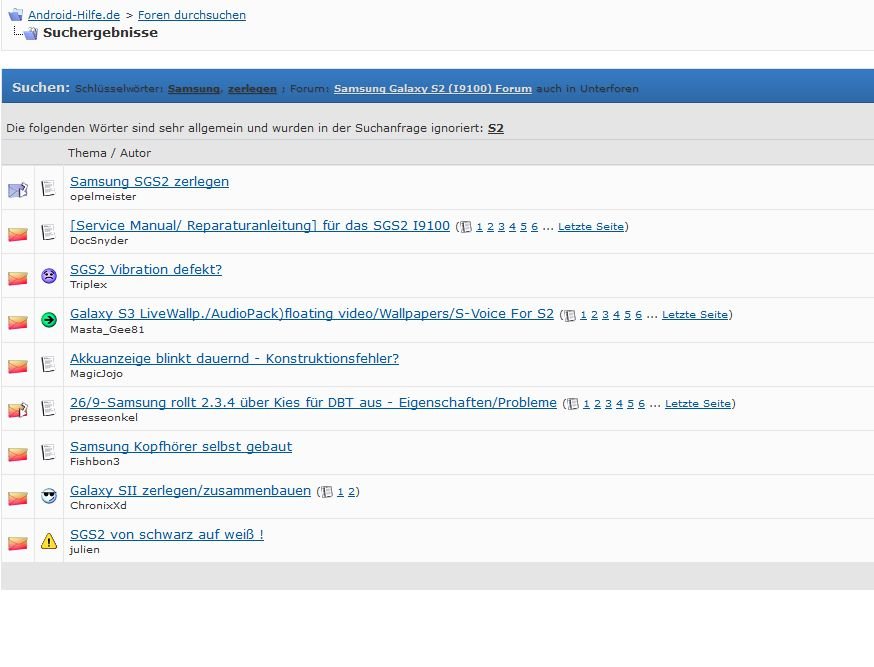Click sad face icon for SGS2 Vibration defekt
Viewport: 874px width, 667px height.
click(x=49, y=276)
